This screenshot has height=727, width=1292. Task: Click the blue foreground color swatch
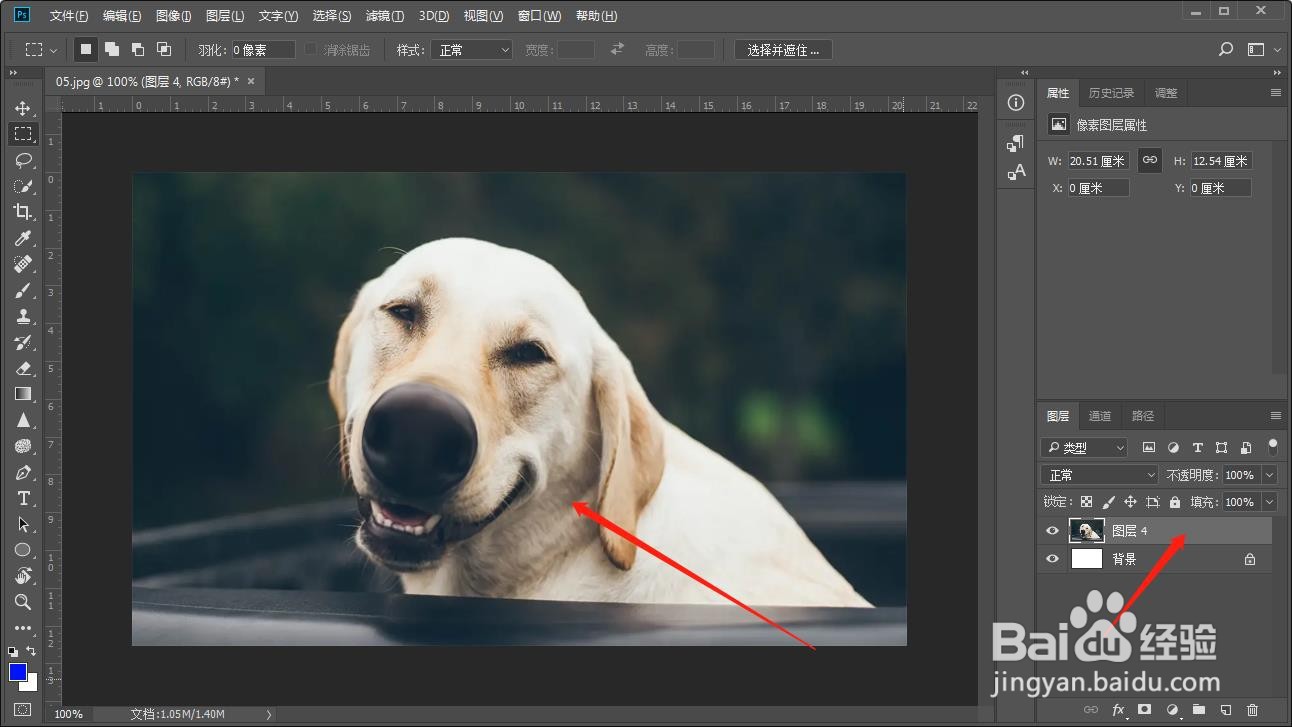pos(17,671)
